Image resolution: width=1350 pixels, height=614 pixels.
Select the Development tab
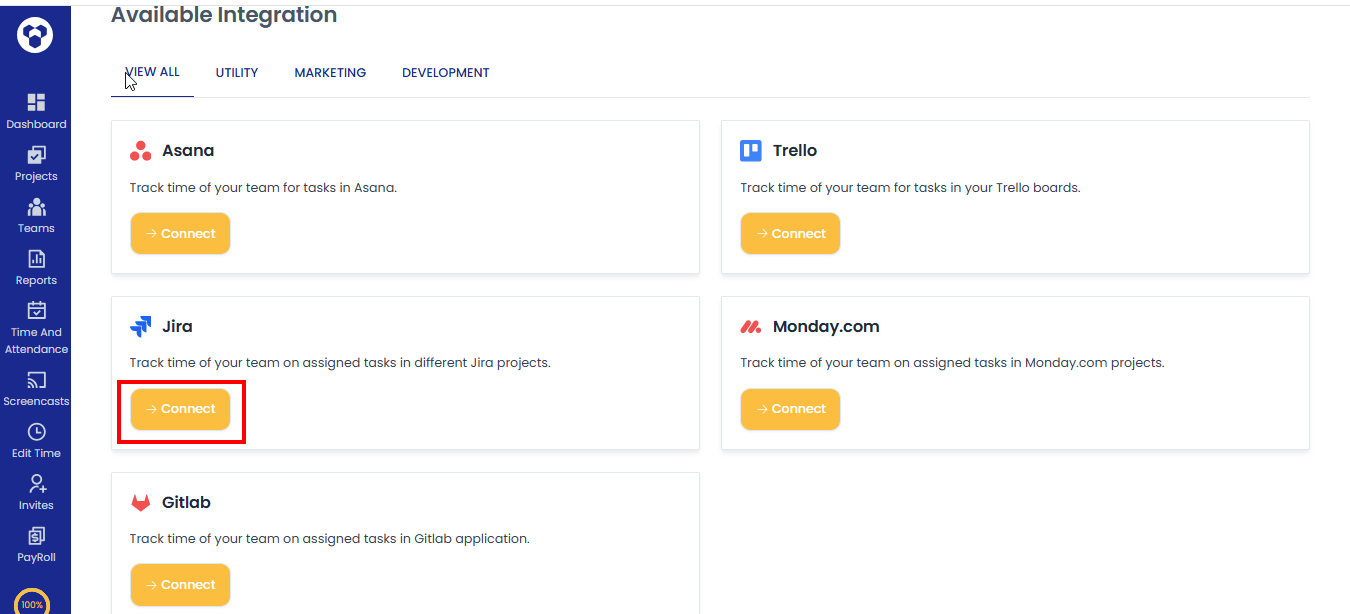[x=446, y=73]
